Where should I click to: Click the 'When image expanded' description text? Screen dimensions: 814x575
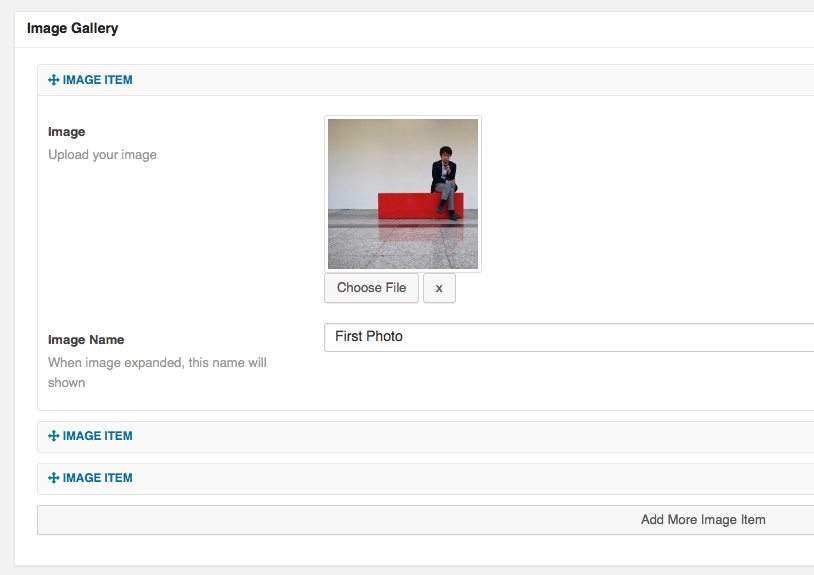click(157, 363)
